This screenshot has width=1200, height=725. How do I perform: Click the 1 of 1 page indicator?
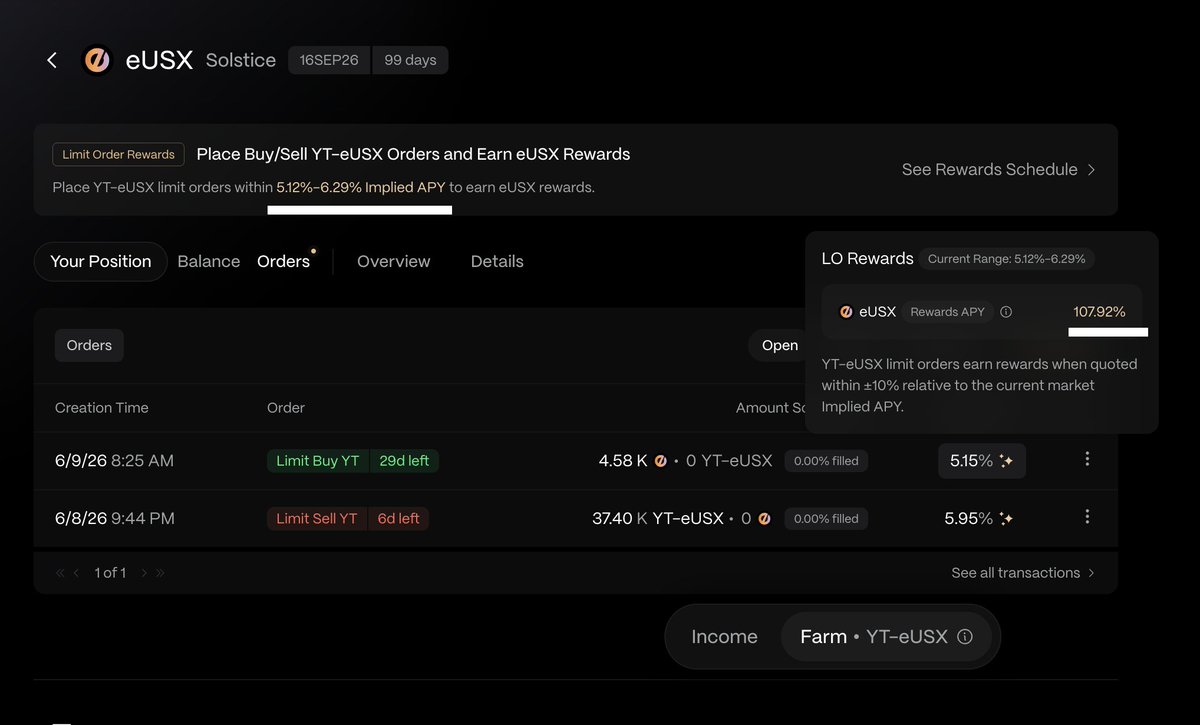click(110, 573)
